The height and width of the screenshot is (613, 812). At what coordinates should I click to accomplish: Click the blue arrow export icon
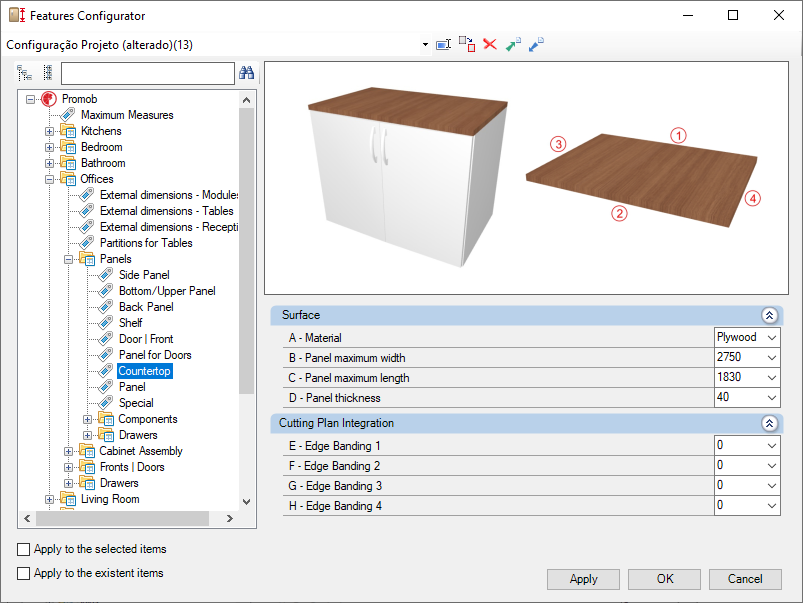click(536, 45)
